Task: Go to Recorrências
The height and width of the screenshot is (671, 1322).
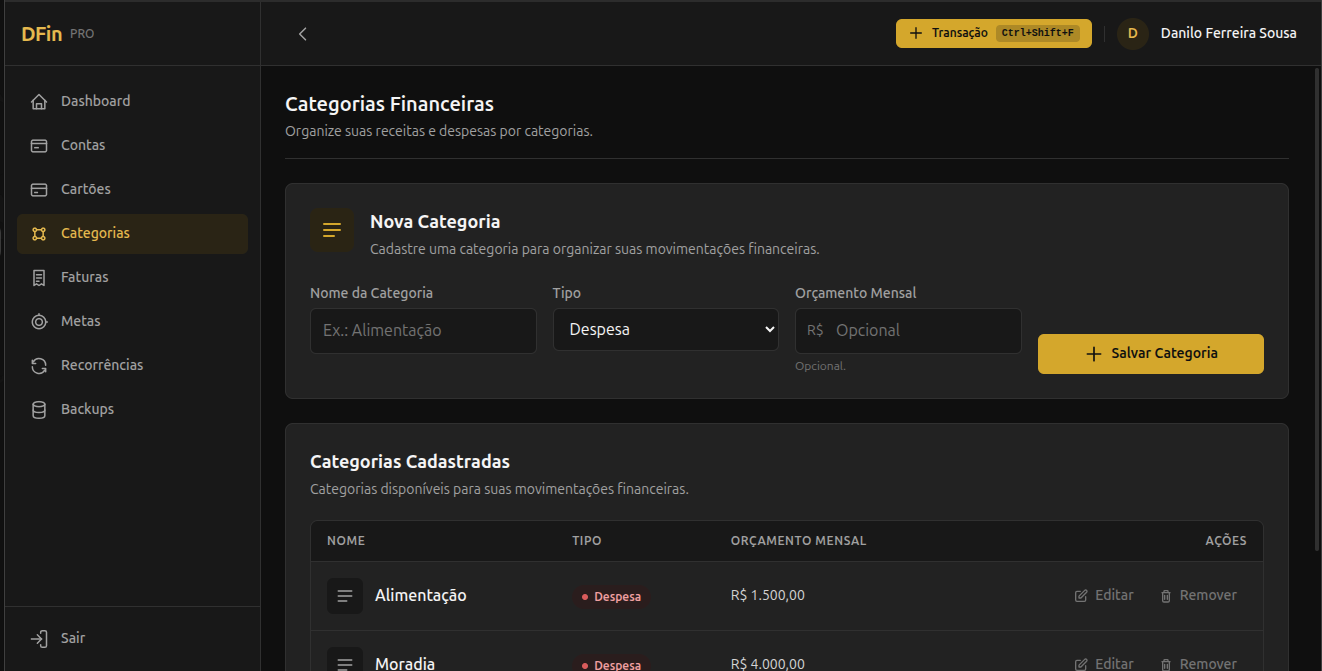Action: click(x=132, y=365)
